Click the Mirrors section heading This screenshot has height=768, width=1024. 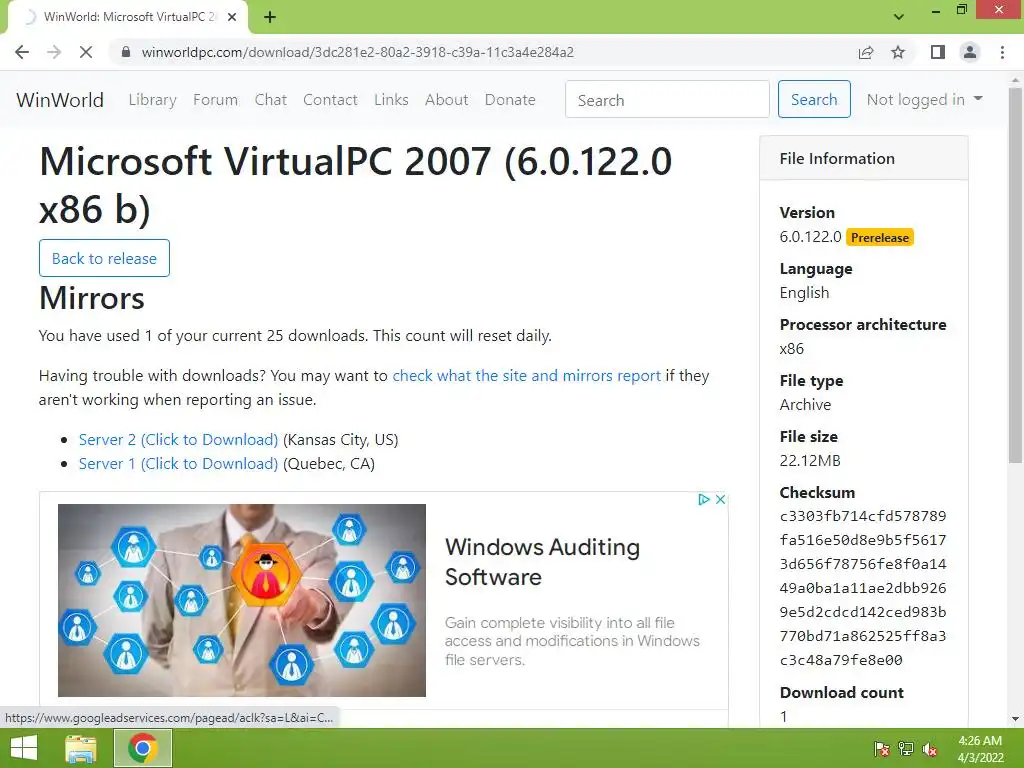pos(92,298)
